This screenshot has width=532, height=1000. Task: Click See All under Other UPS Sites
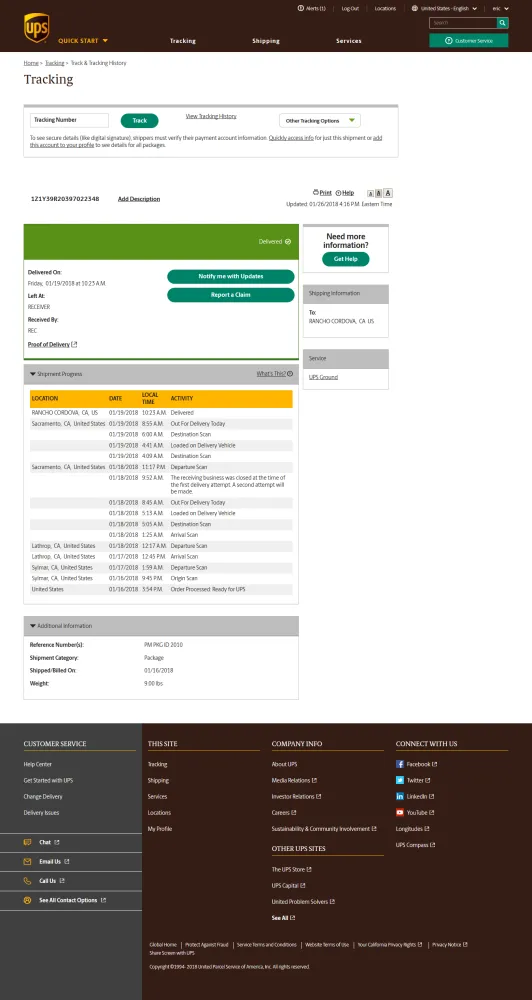pos(283,918)
